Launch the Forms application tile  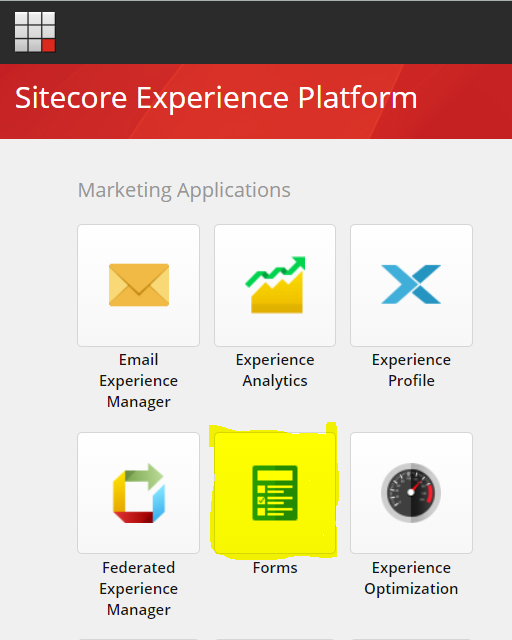click(275, 493)
